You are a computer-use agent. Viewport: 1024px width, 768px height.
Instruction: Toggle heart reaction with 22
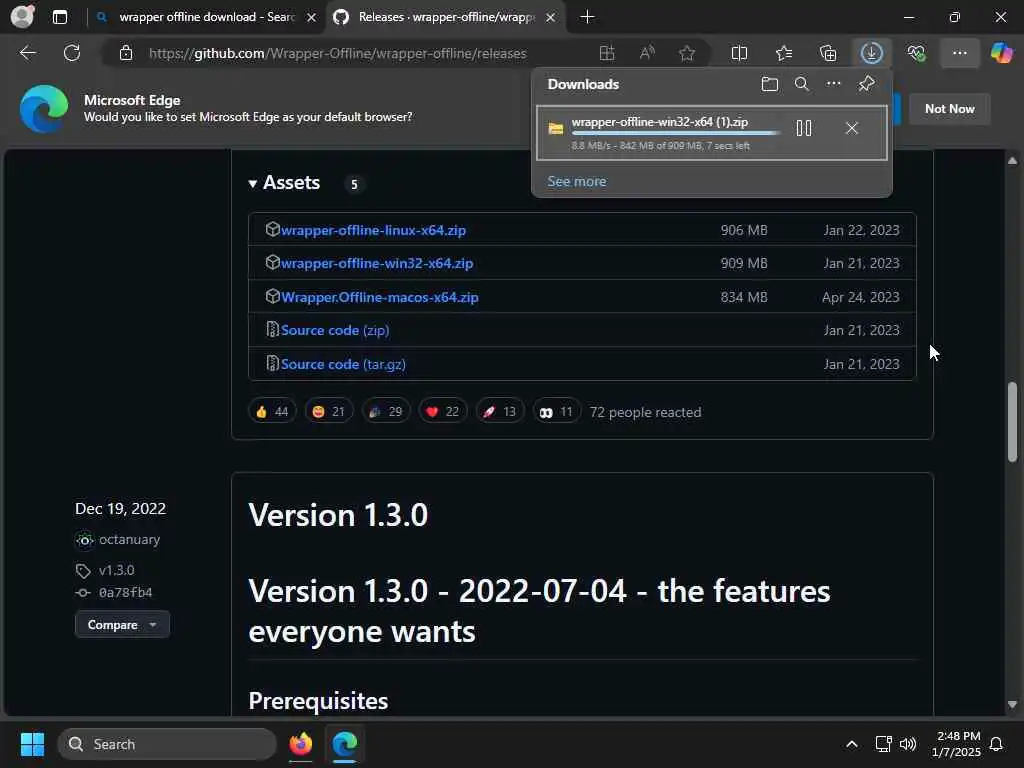[x=443, y=411]
